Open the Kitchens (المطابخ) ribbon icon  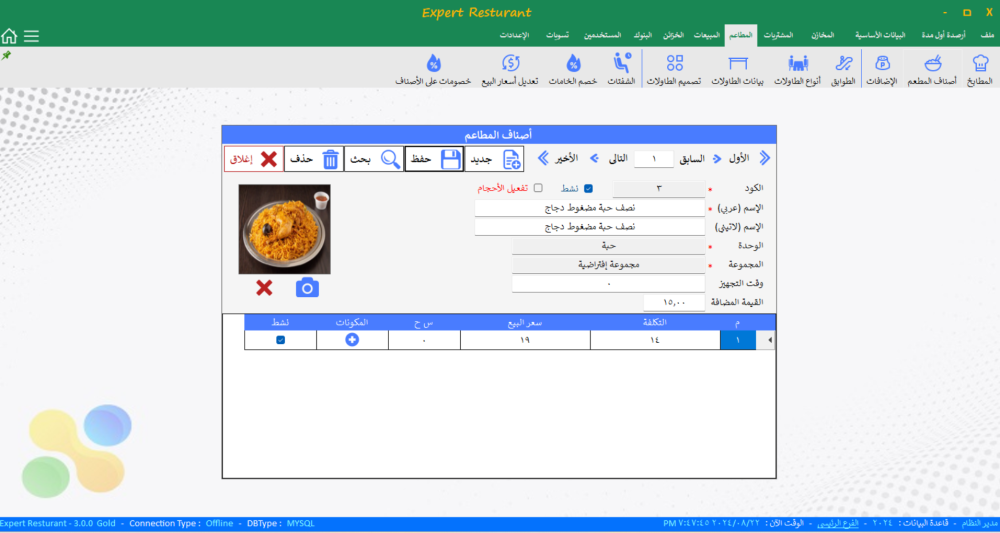979,68
